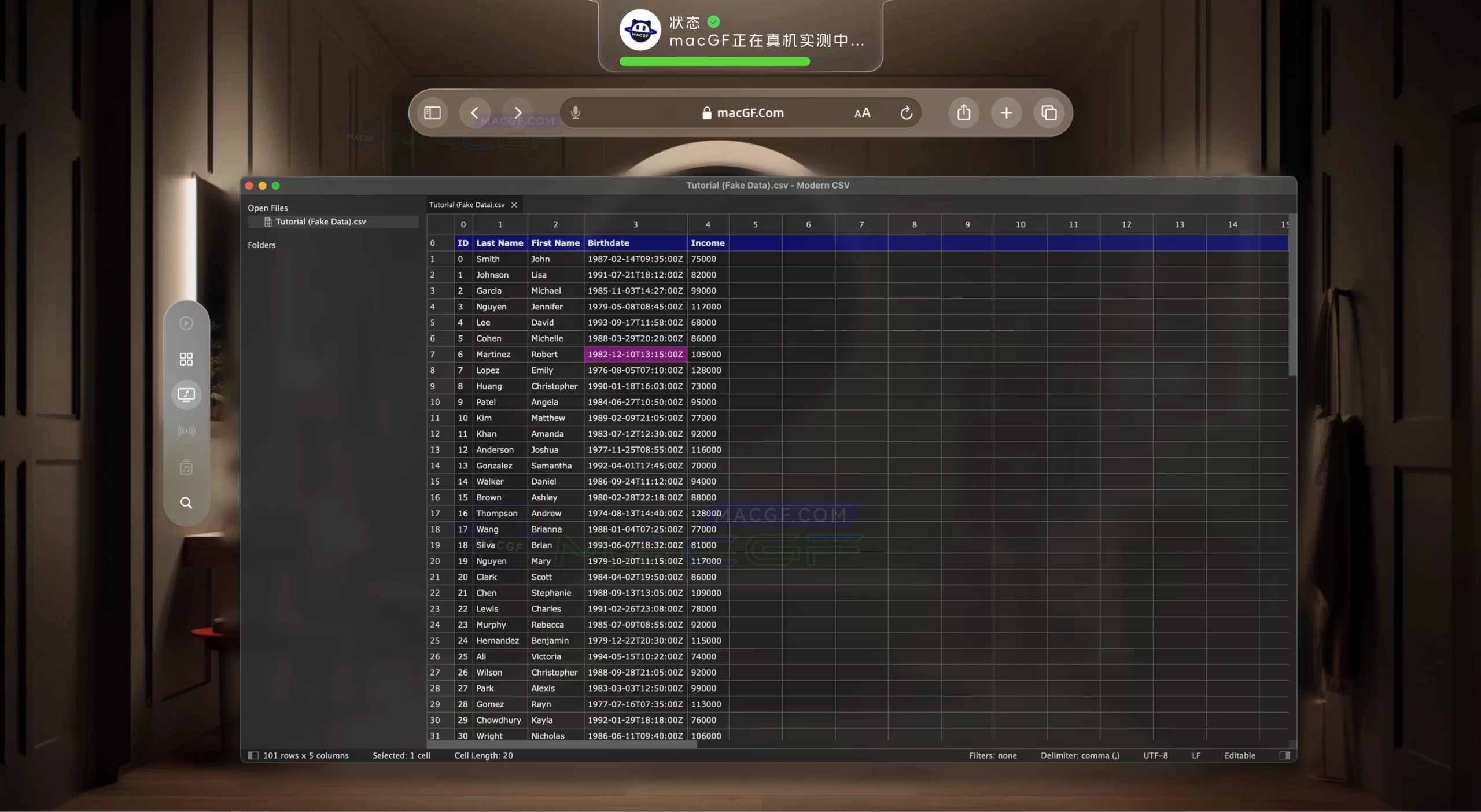The image size is (1481, 812).
Task: Select the music display icon on the dock
Action: point(186,394)
